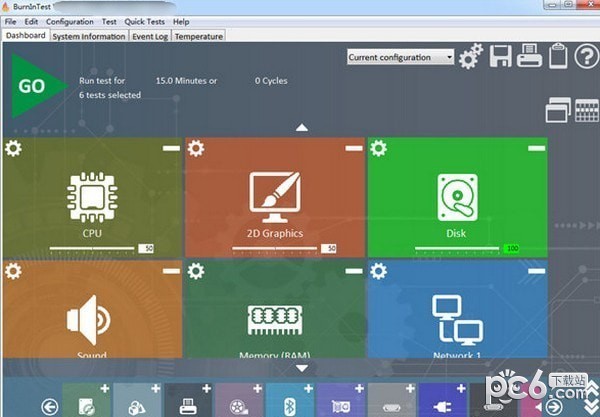Viewport: 600px width, 417px height.
Task: Open the Configuration menu
Action: click(70, 22)
